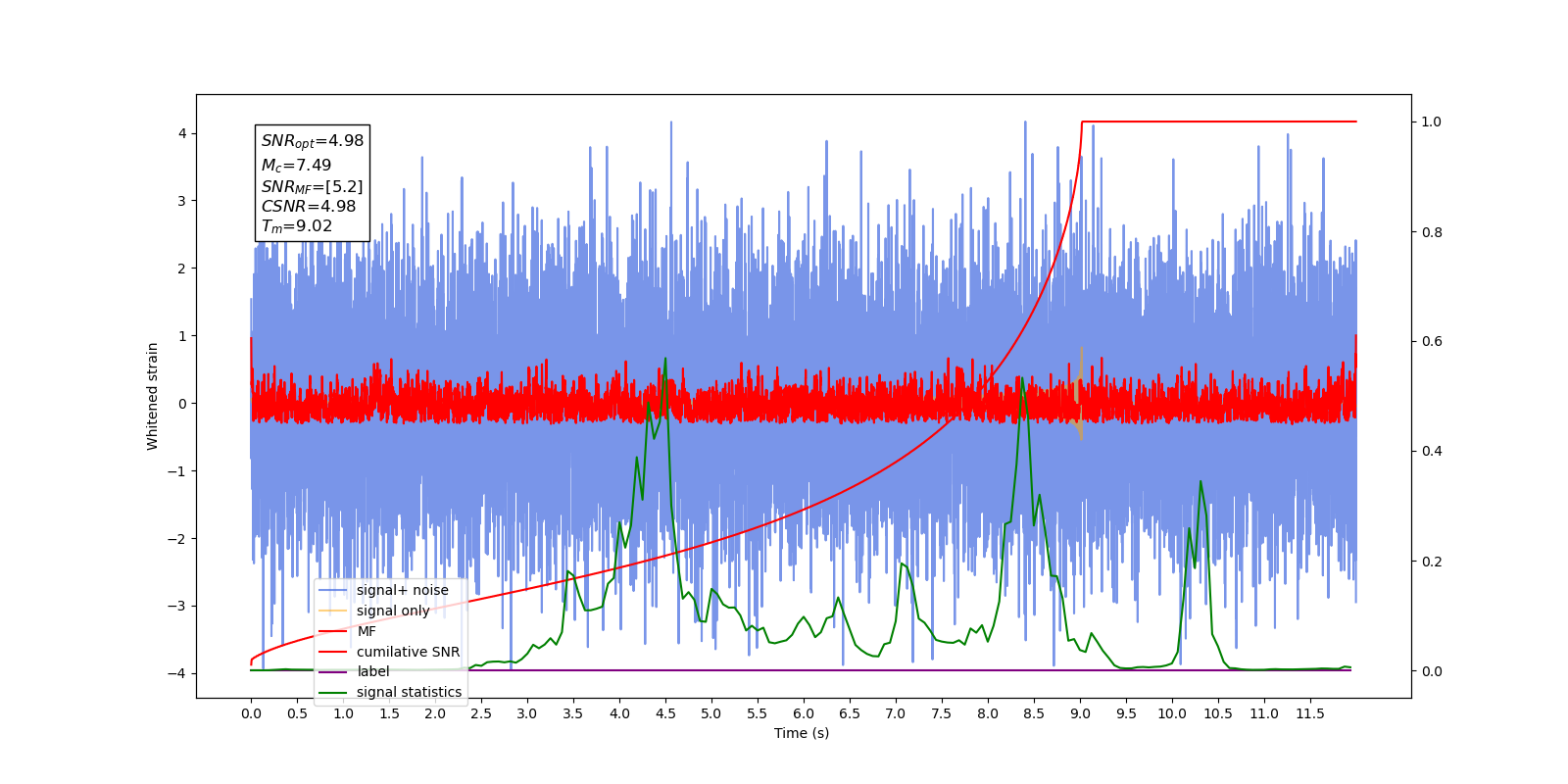The image size is (1568, 784).
Task: Click the 9.0 tick on the time axis
Action: coord(1080,713)
